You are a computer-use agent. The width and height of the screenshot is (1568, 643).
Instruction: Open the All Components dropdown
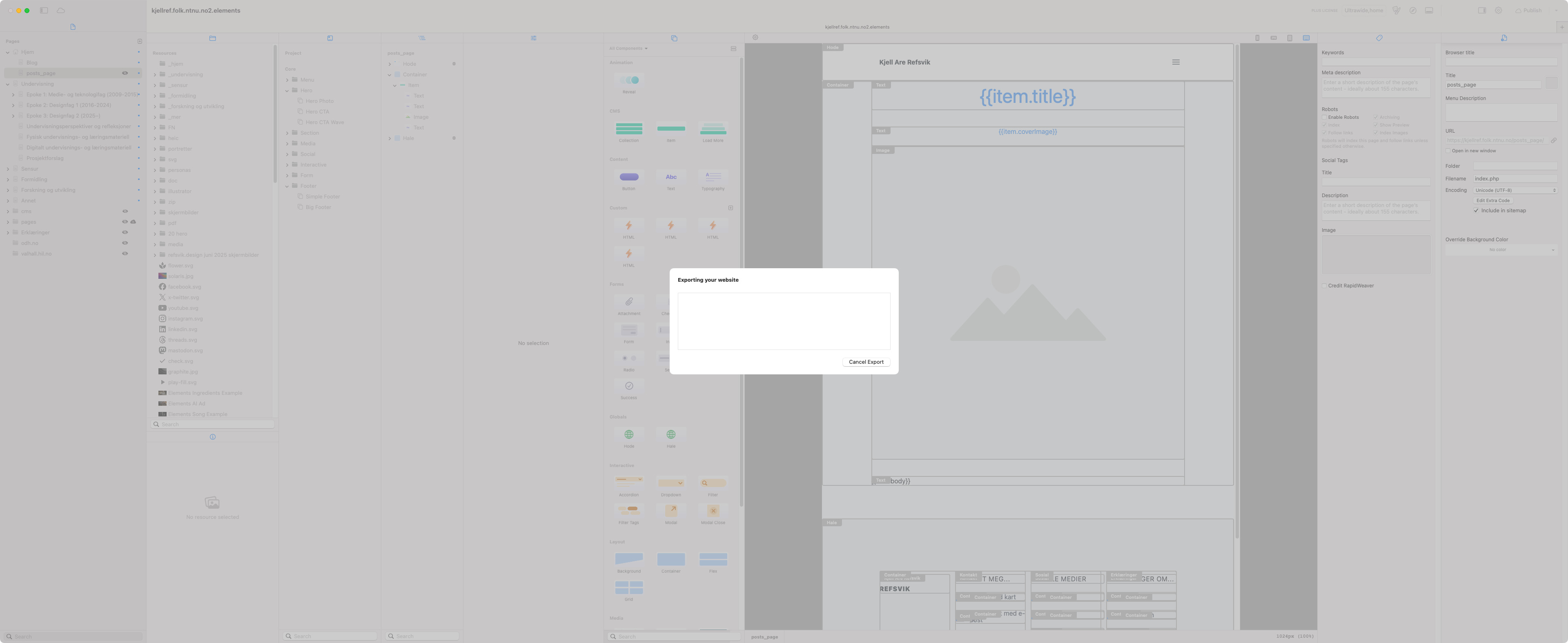[x=628, y=48]
